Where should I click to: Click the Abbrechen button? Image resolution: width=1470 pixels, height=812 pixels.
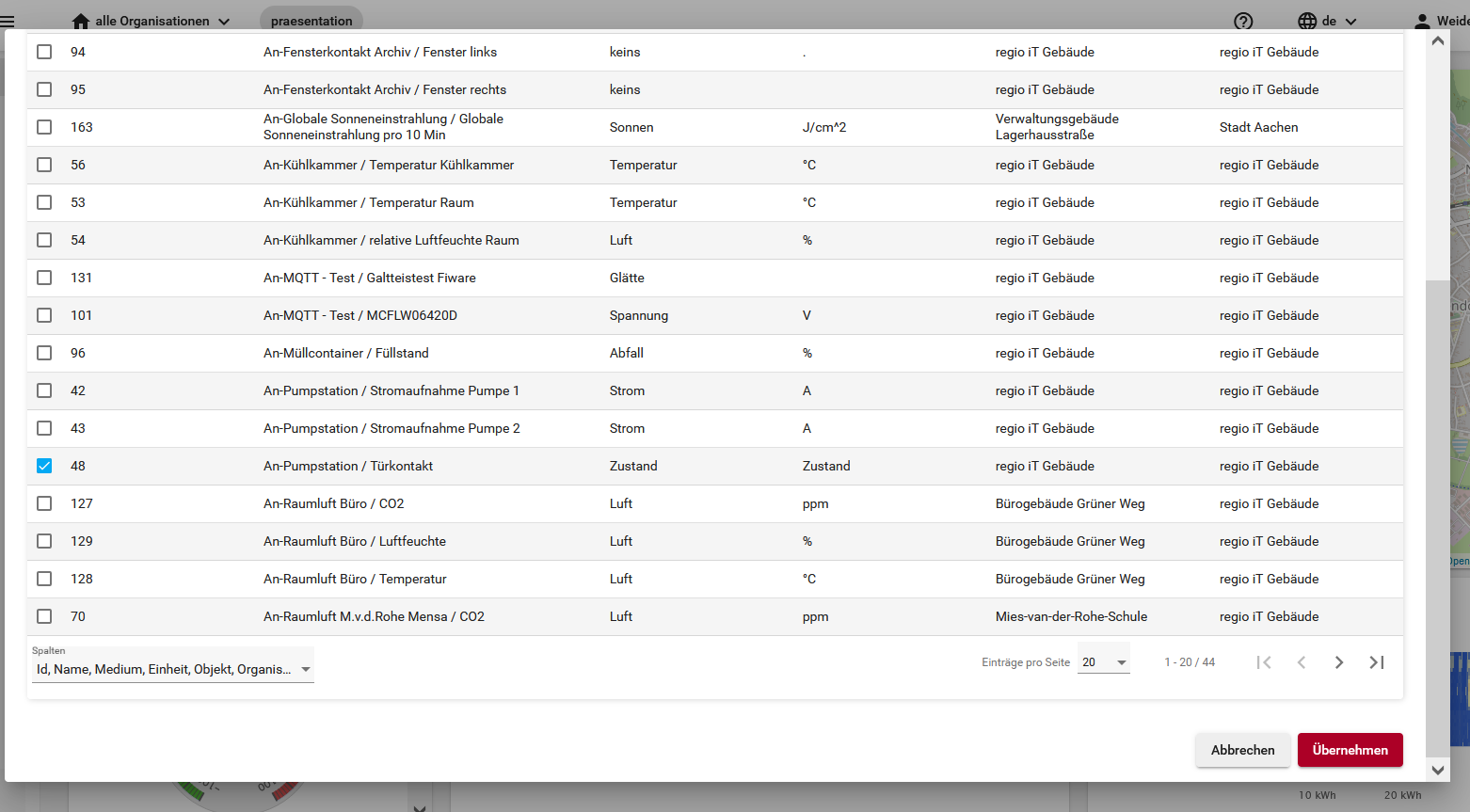[x=1242, y=750]
